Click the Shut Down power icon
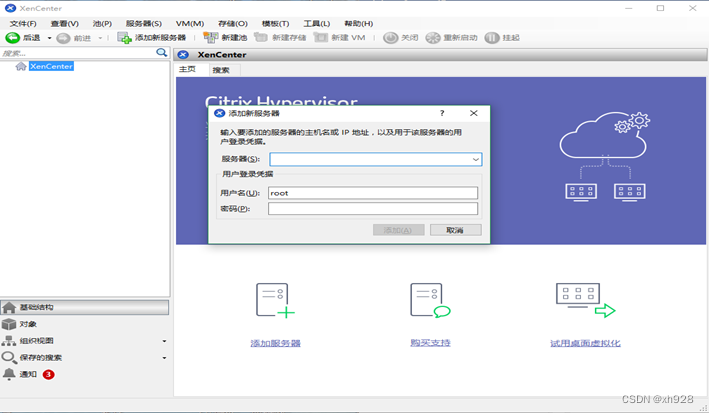This screenshot has width=709, height=413. [390, 38]
